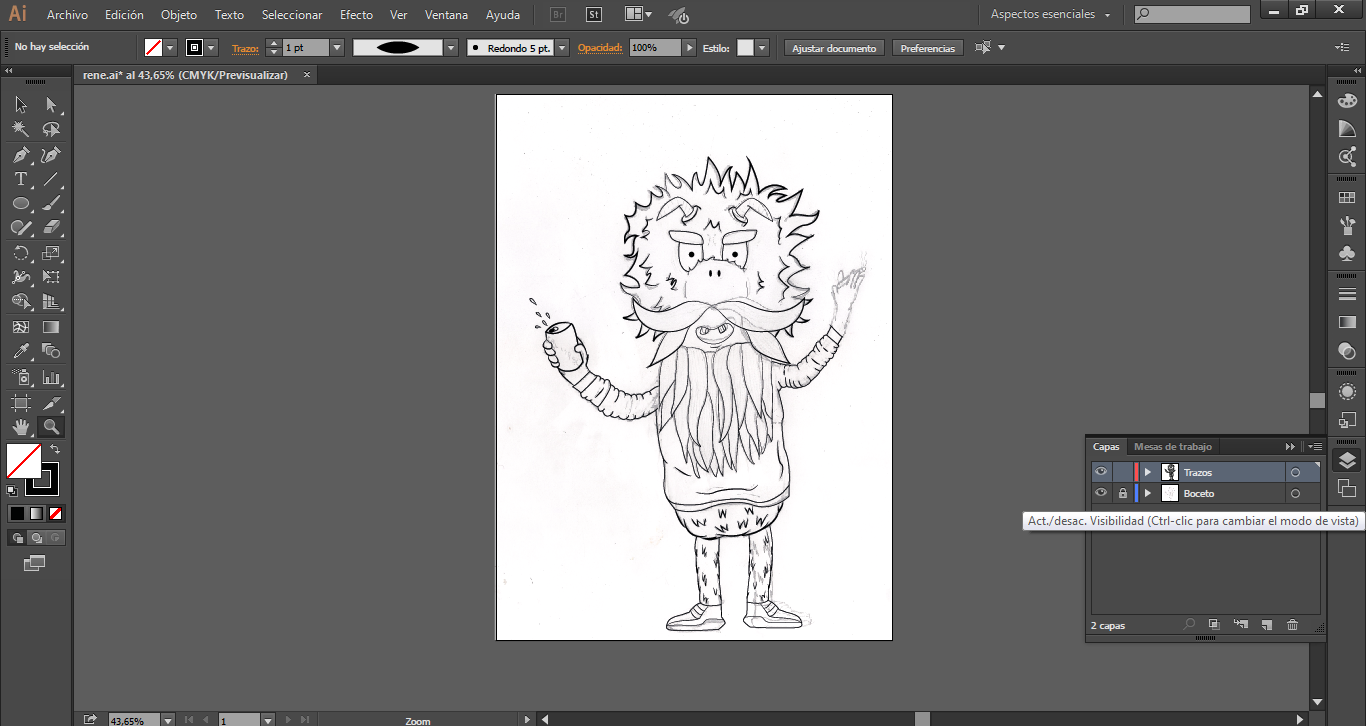Click the Eraser tool
The image size is (1366, 726).
pos(52,228)
